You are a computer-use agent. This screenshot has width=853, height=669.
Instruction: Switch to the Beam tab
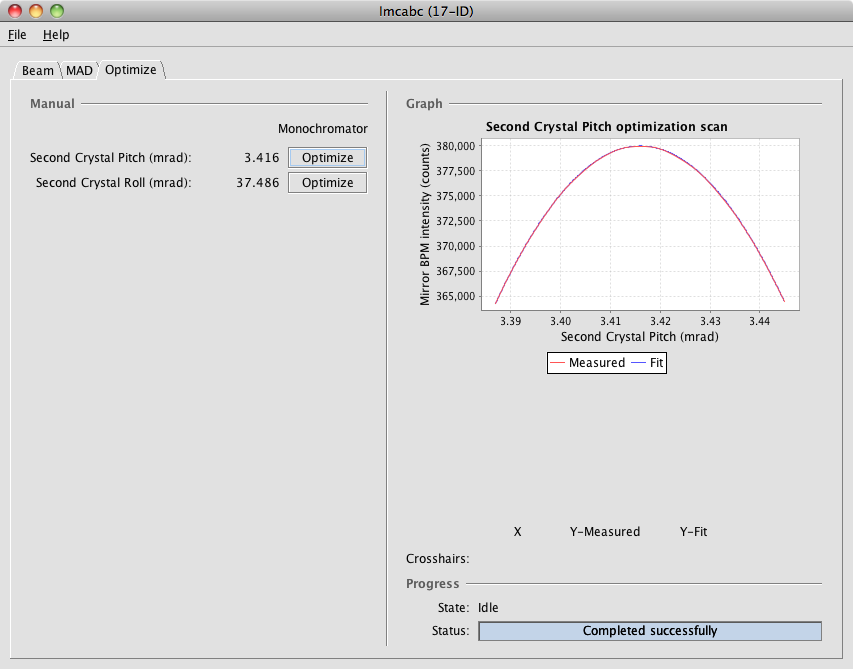click(x=38, y=71)
